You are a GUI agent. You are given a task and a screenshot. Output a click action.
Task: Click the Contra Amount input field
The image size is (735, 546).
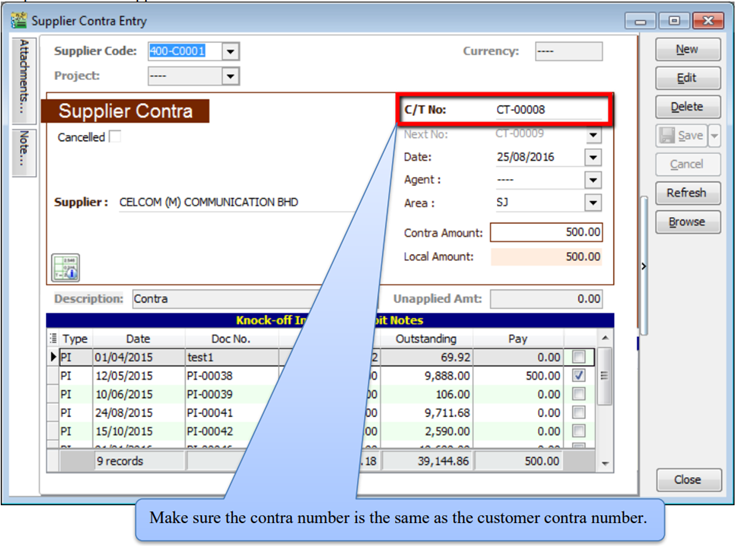546,232
